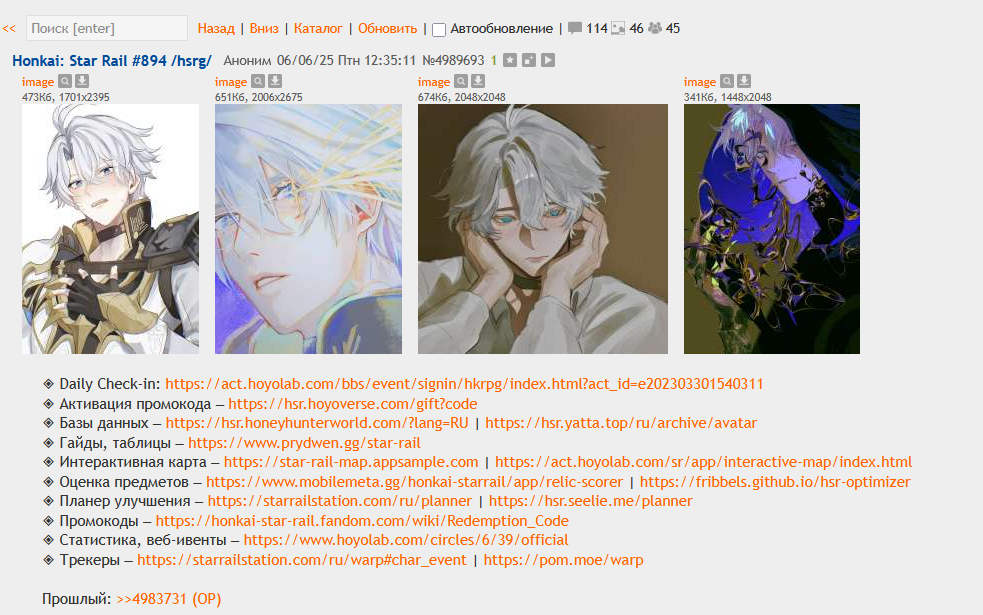Click the play icon beside post number
Screen dimensions: 983x615
548,60
